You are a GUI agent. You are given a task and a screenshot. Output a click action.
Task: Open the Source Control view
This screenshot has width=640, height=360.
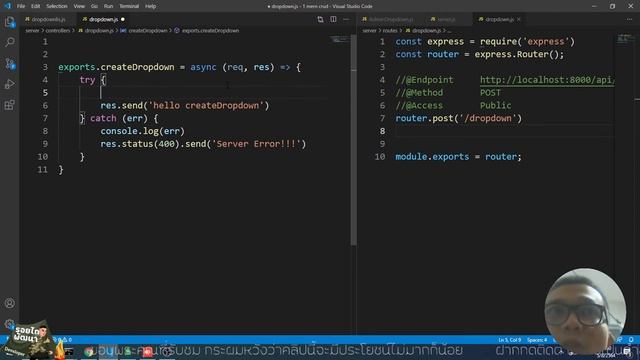tap(9, 63)
